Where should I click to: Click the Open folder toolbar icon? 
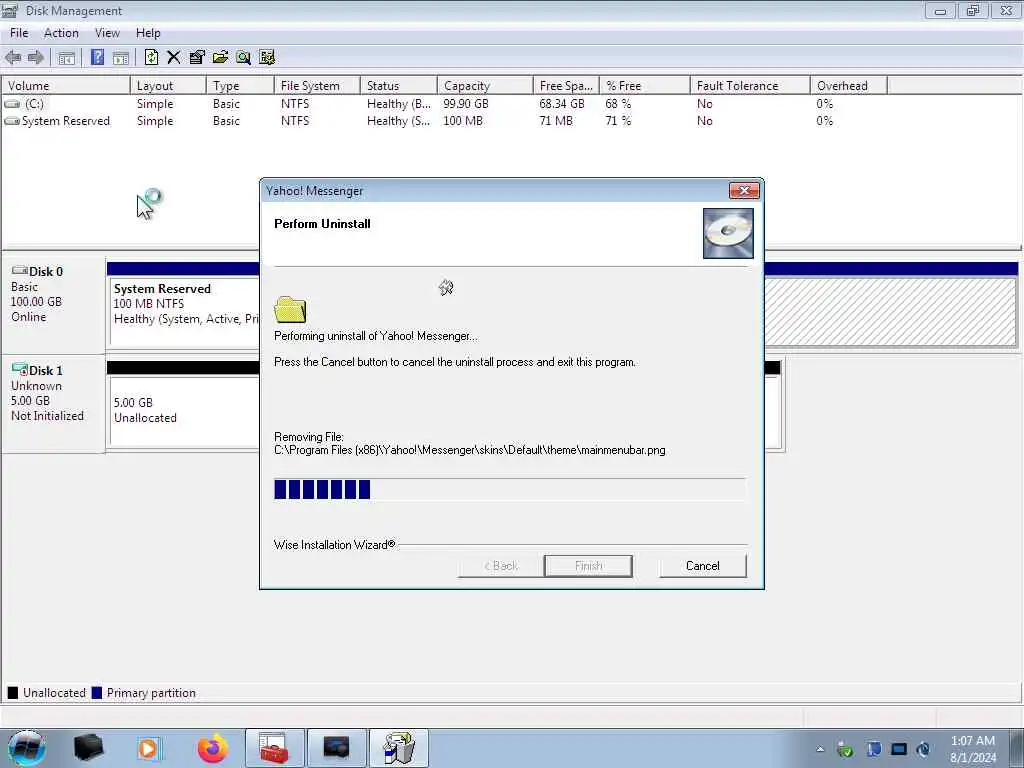220,57
